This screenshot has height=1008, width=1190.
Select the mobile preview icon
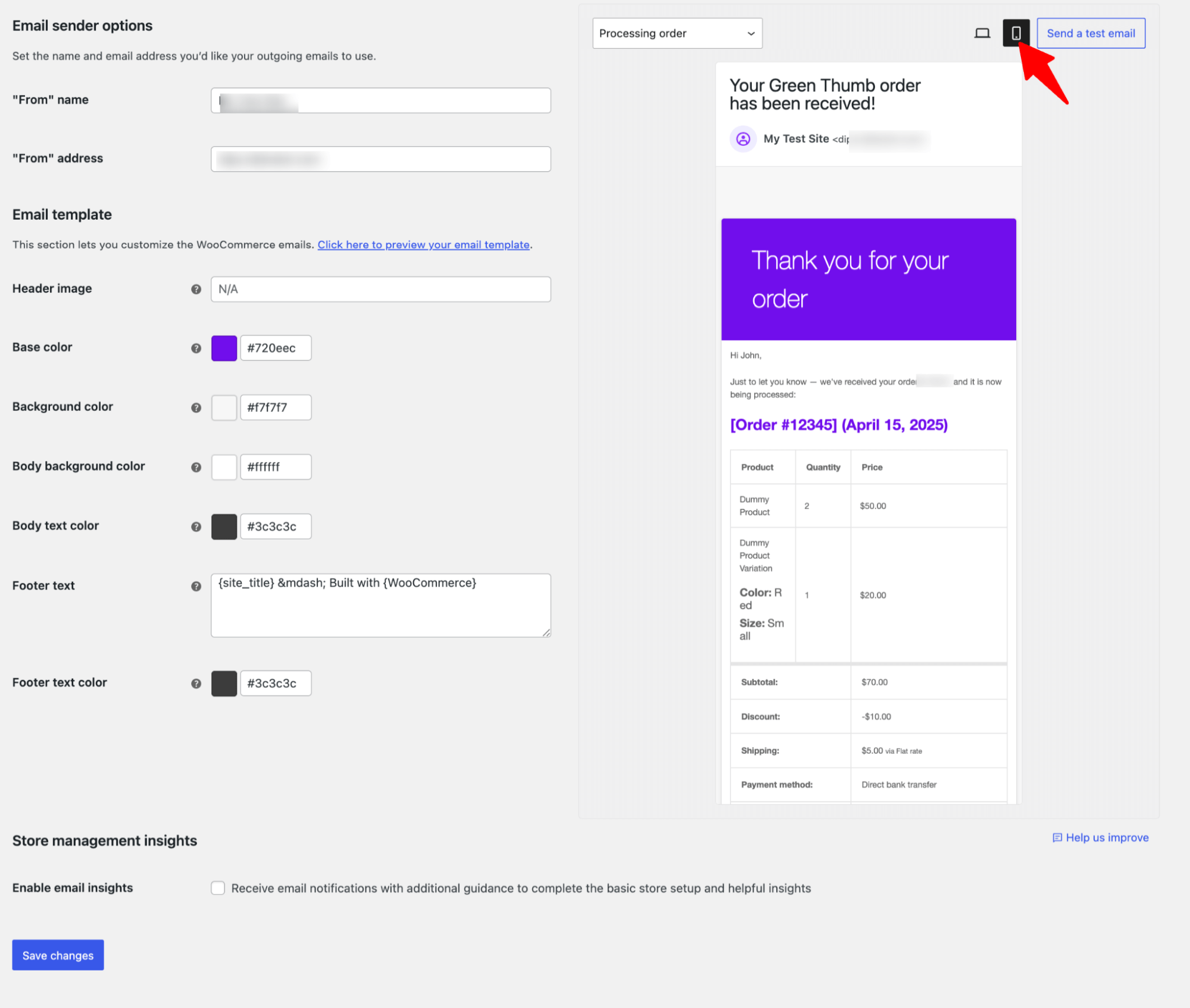tap(1016, 33)
